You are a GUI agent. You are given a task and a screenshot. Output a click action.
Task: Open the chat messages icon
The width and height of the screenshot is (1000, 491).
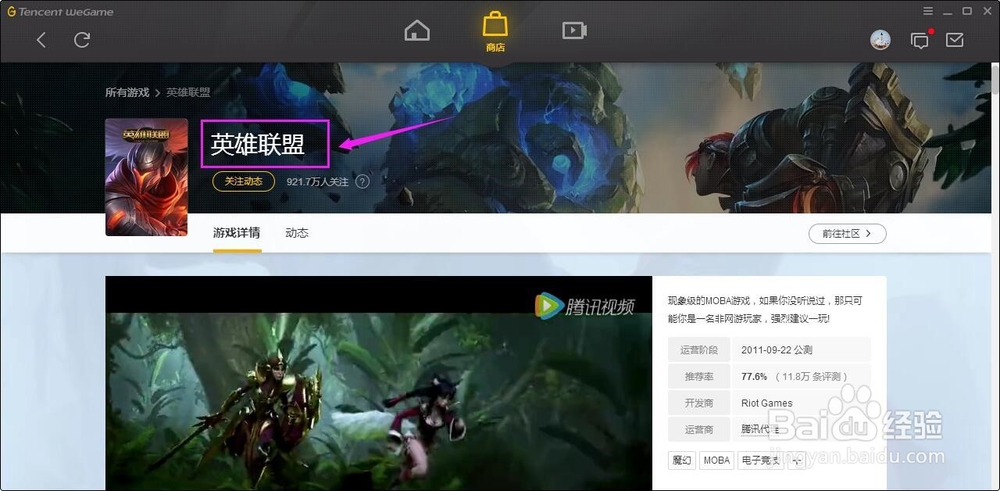click(920, 41)
